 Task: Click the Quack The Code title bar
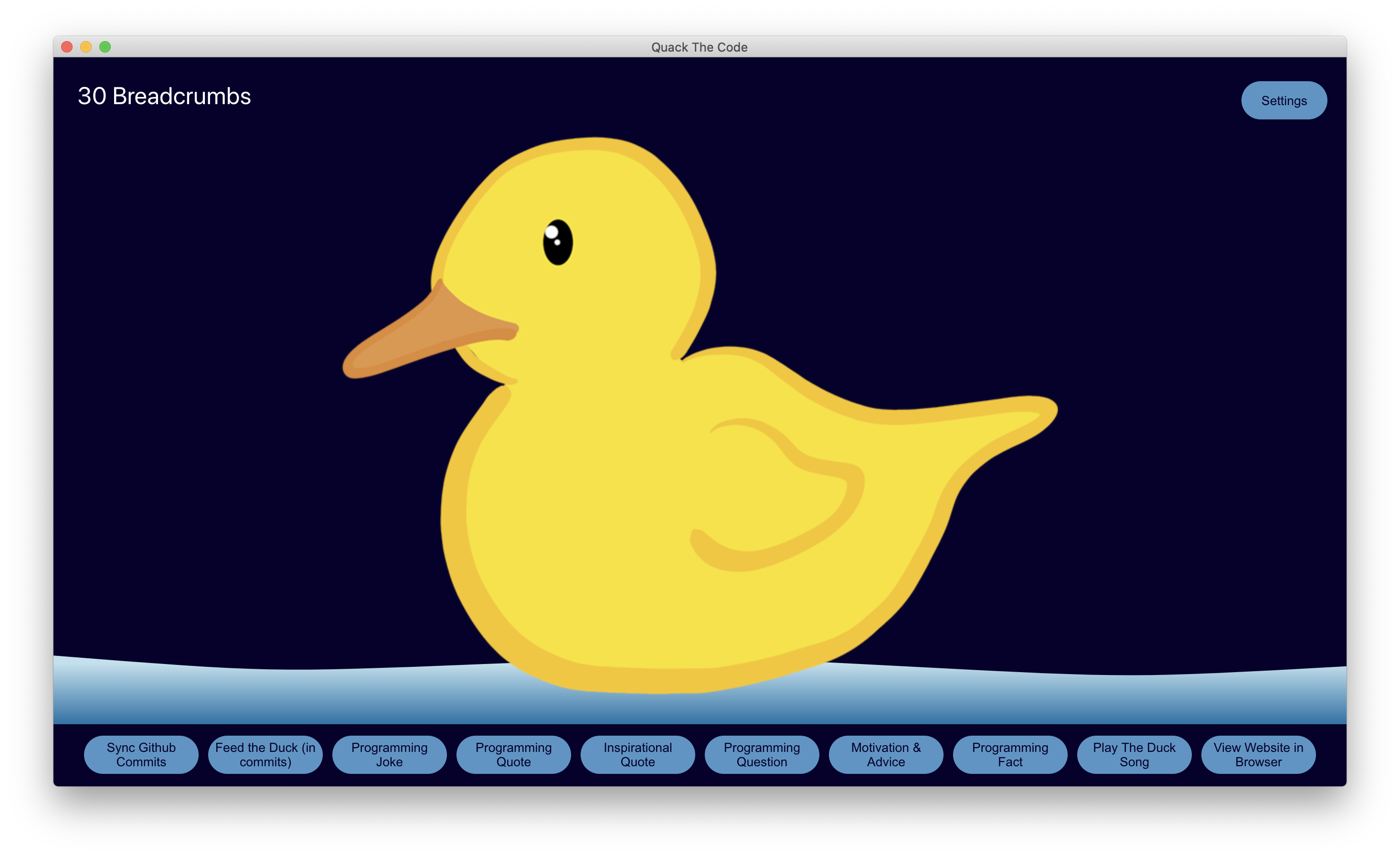[x=699, y=47]
